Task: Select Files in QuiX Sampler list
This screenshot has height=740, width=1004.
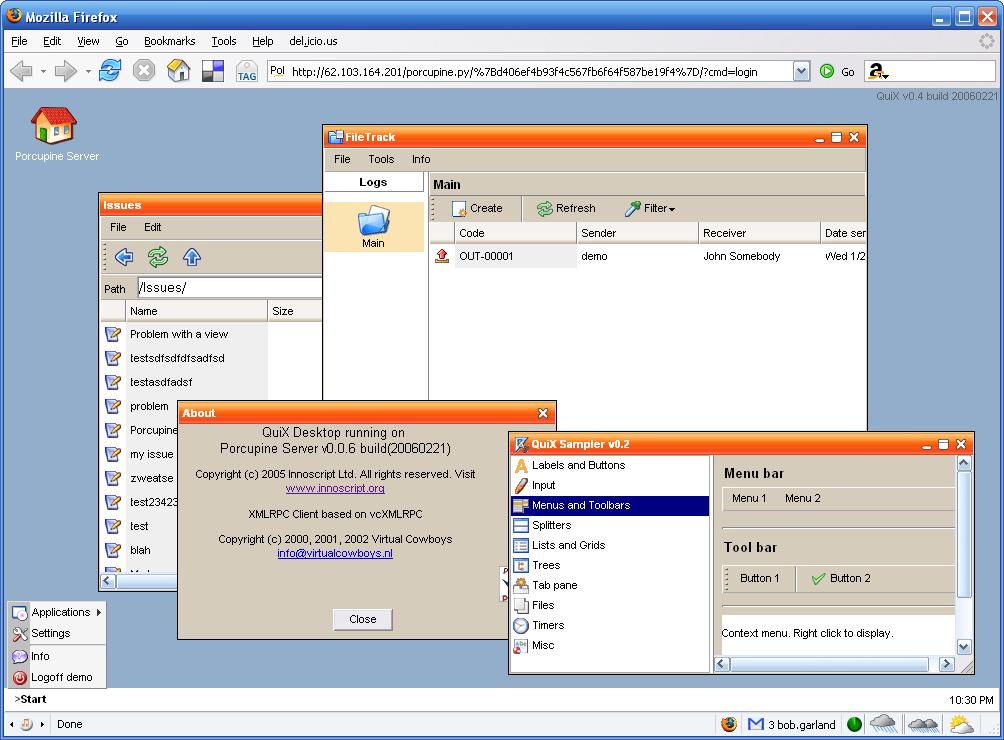Action: click(543, 605)
